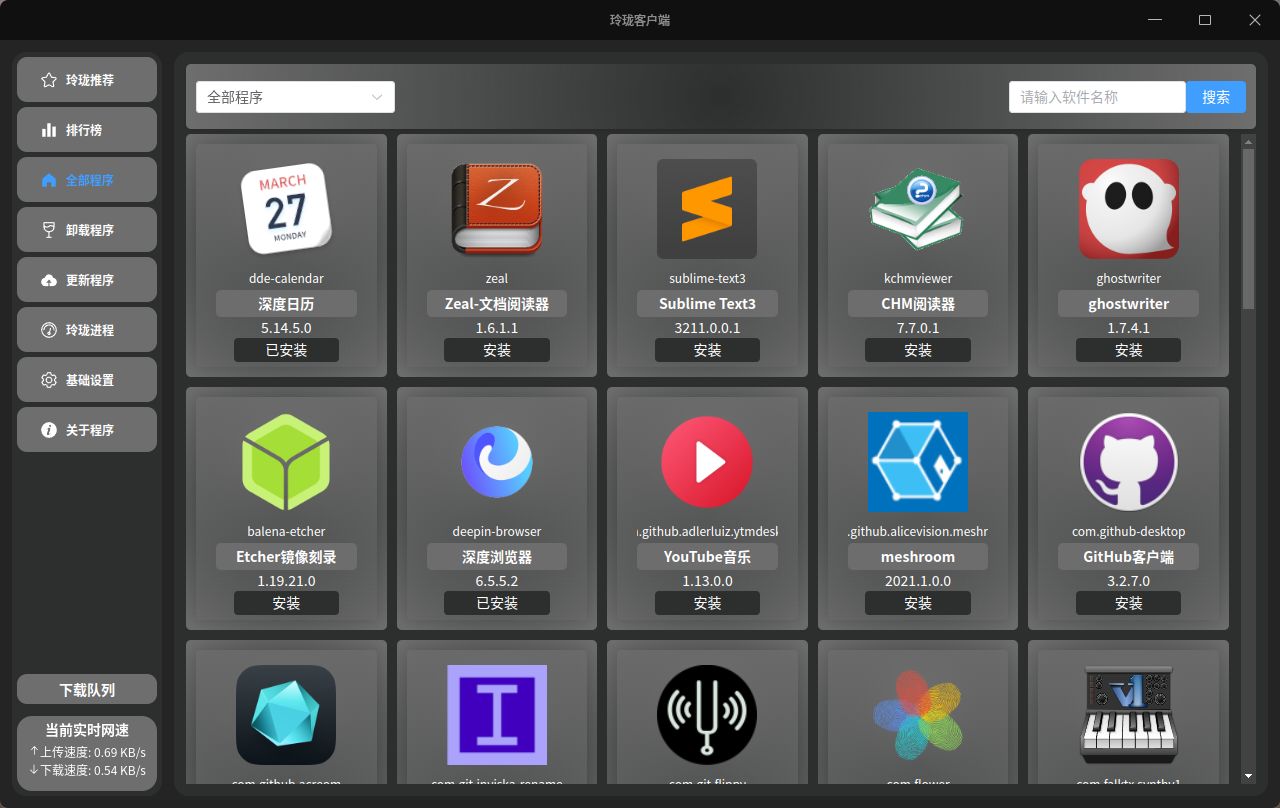This screenshot has height=808, width=1280.
Task: Click the Sublime Text3 app icon
Action: pos(707,209)
